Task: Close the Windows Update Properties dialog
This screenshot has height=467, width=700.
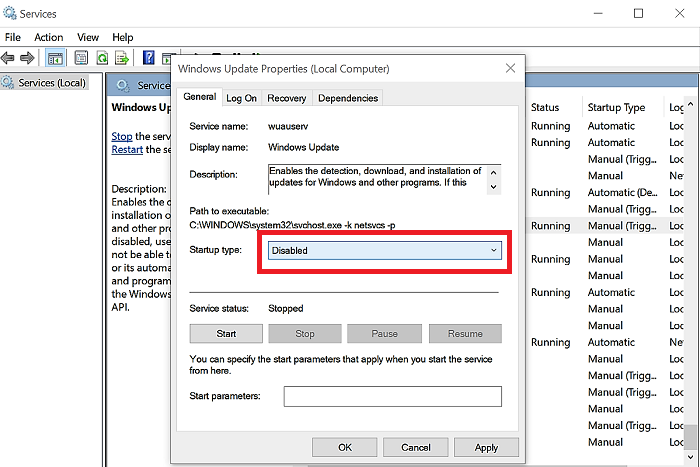Action: [x=510, y=68]
